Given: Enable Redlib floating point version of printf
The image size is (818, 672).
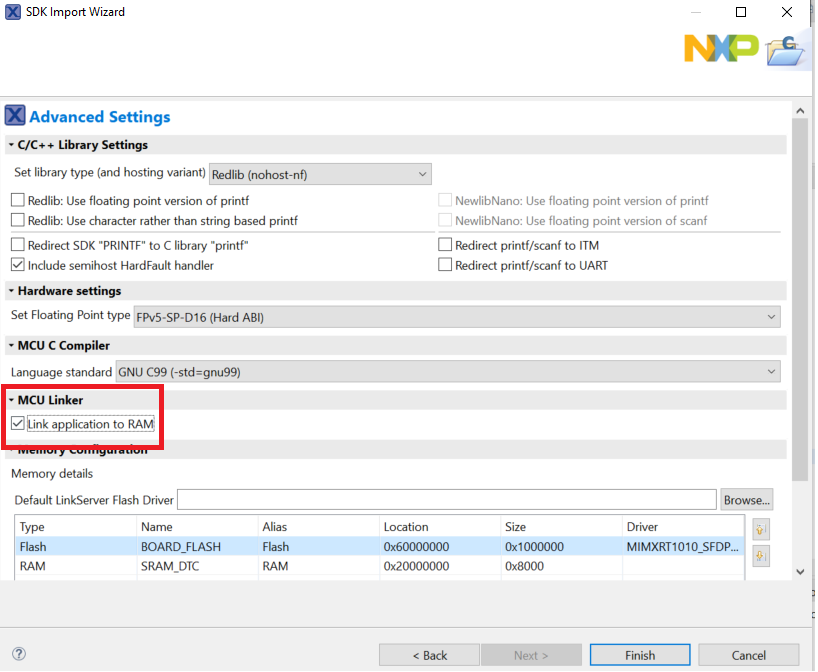Looking at the screenshot, I should (18, 201).
